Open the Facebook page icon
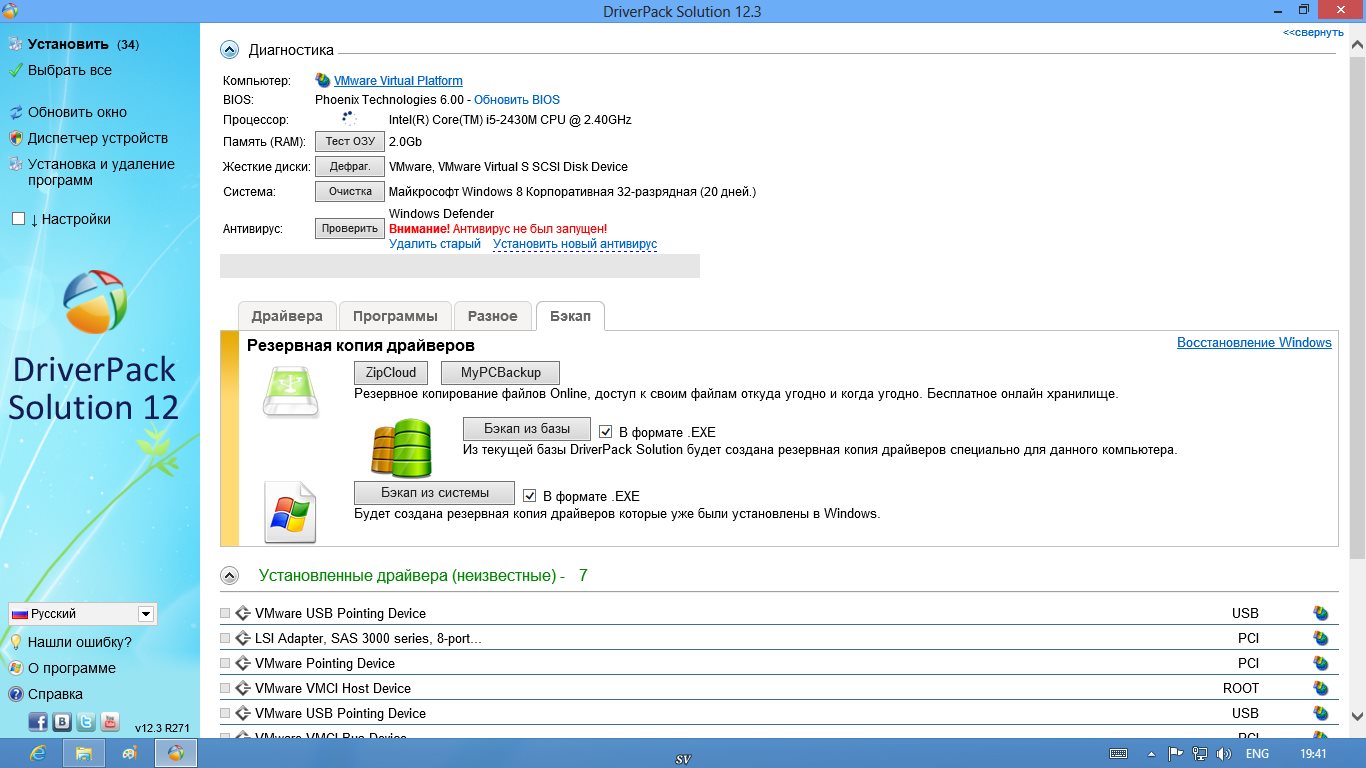This screenshot has width=1366, height=768. point(38,721)
